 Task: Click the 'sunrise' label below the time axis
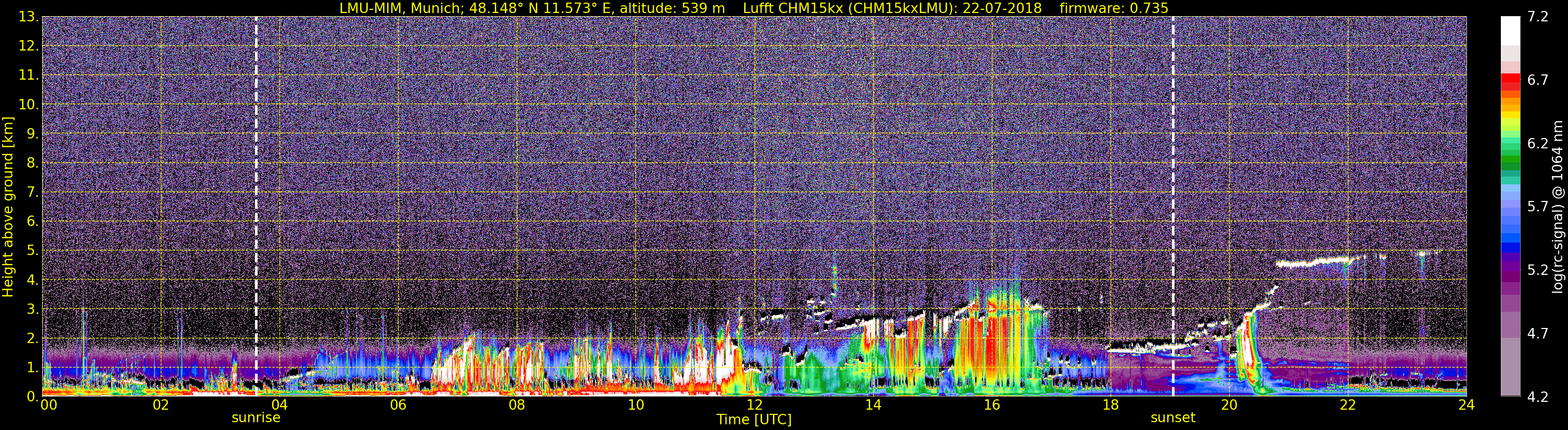pyautogui.click(x=256, y=418)
